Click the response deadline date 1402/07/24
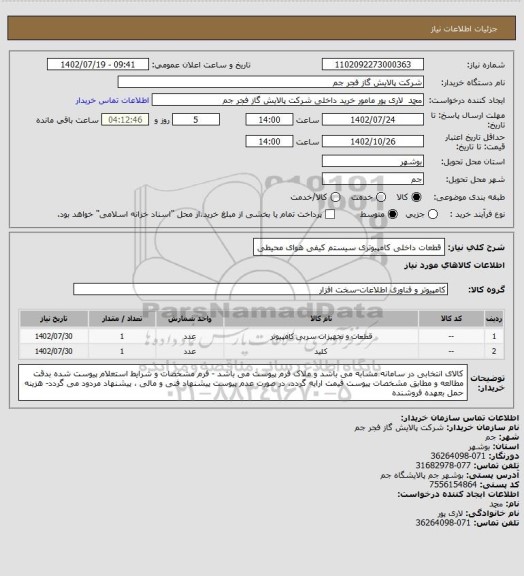The image size is (524, 576). click(373, 120)
